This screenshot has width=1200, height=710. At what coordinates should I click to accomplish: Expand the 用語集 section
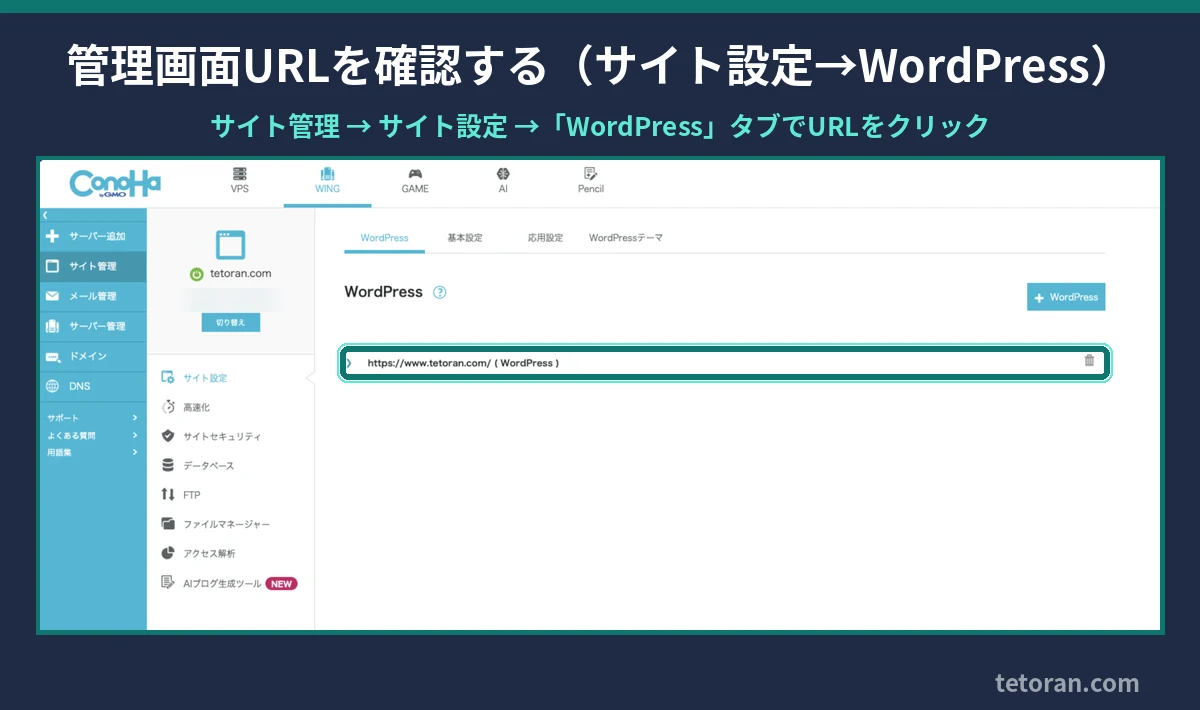coord(93,452)
